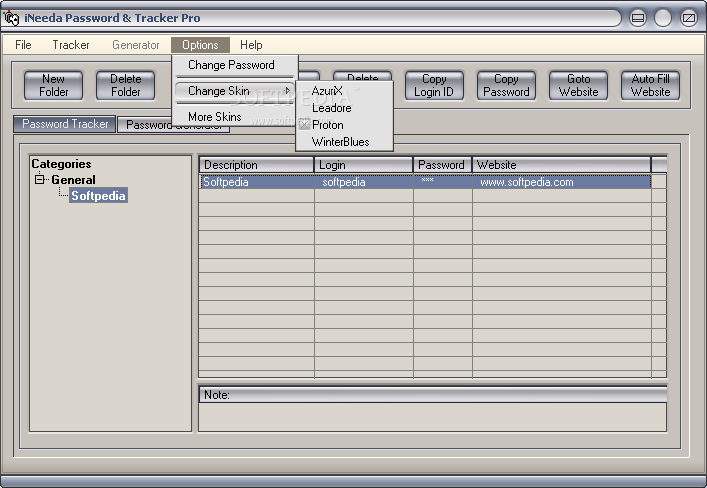Switch to the Password Tracker tab
Image resolution: width=707 pixels, height=488 pixels.
click(x=64, y=124)
